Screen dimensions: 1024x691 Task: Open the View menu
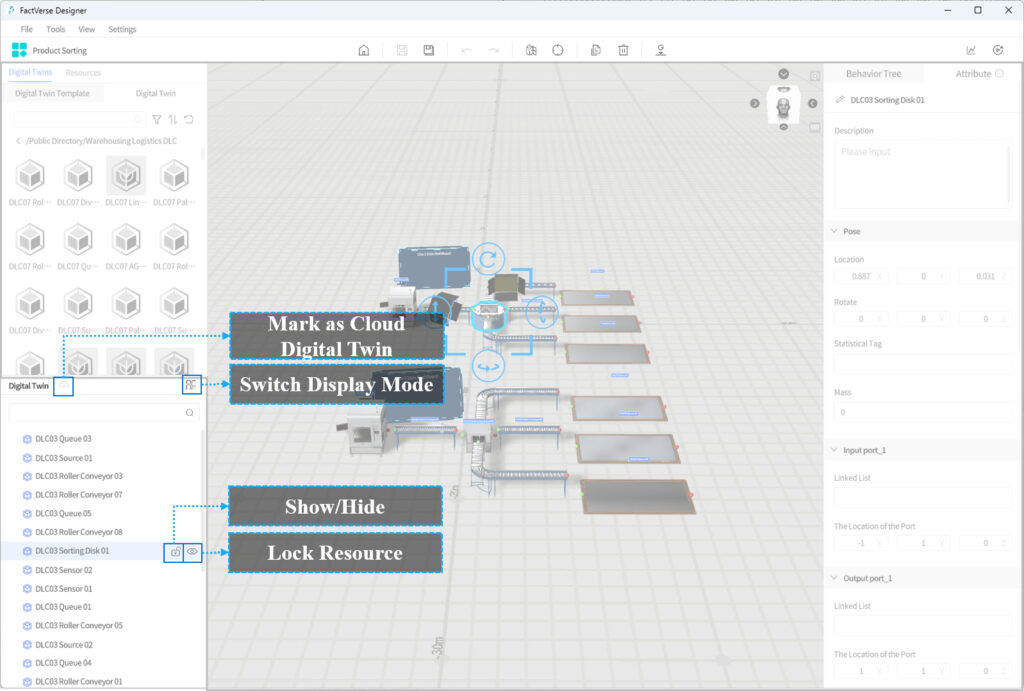click(x=86, y=29)
